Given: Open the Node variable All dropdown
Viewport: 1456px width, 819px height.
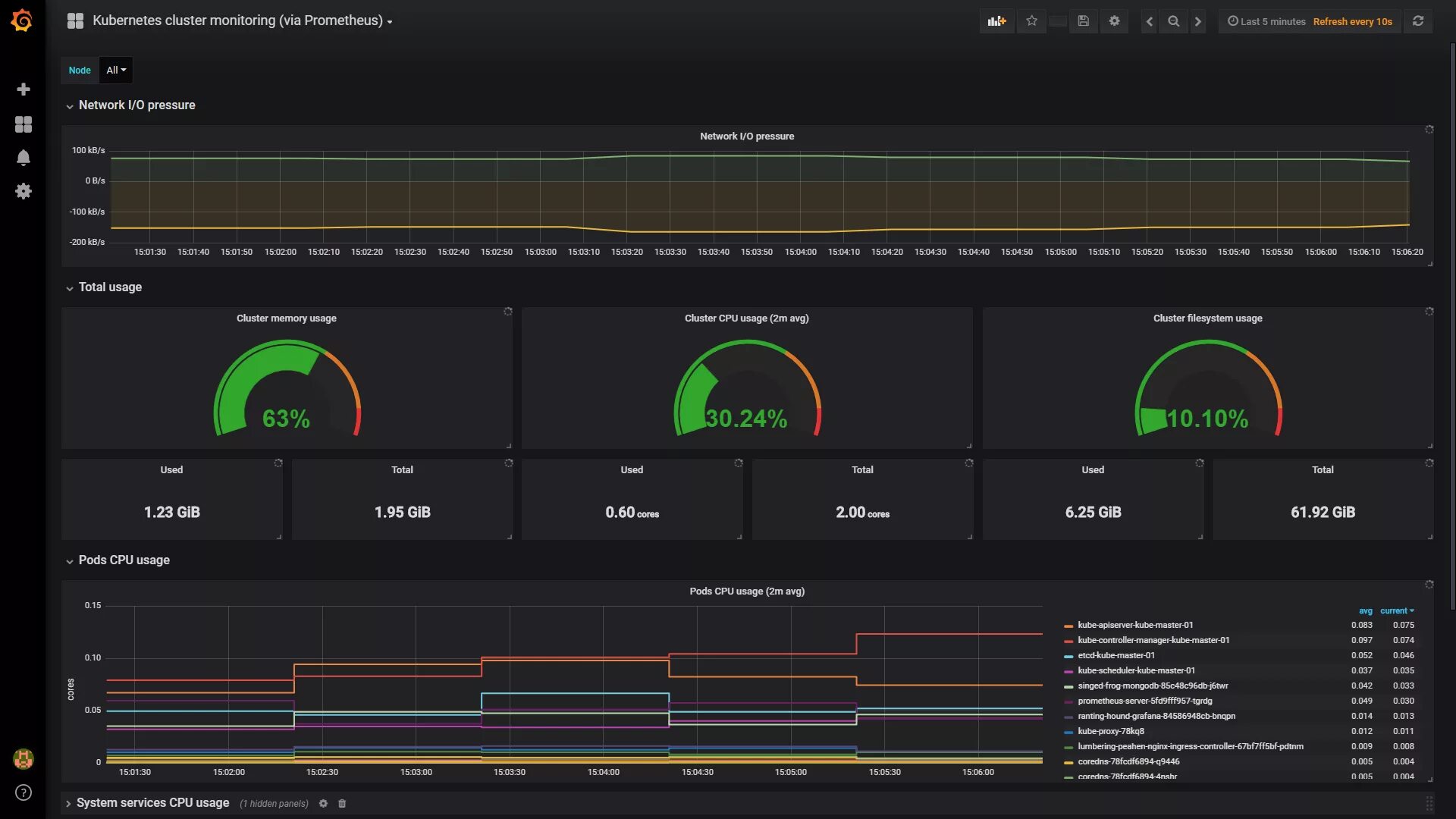Looking at the screenshot, I should pyautogui.click(x=116, y=71).
